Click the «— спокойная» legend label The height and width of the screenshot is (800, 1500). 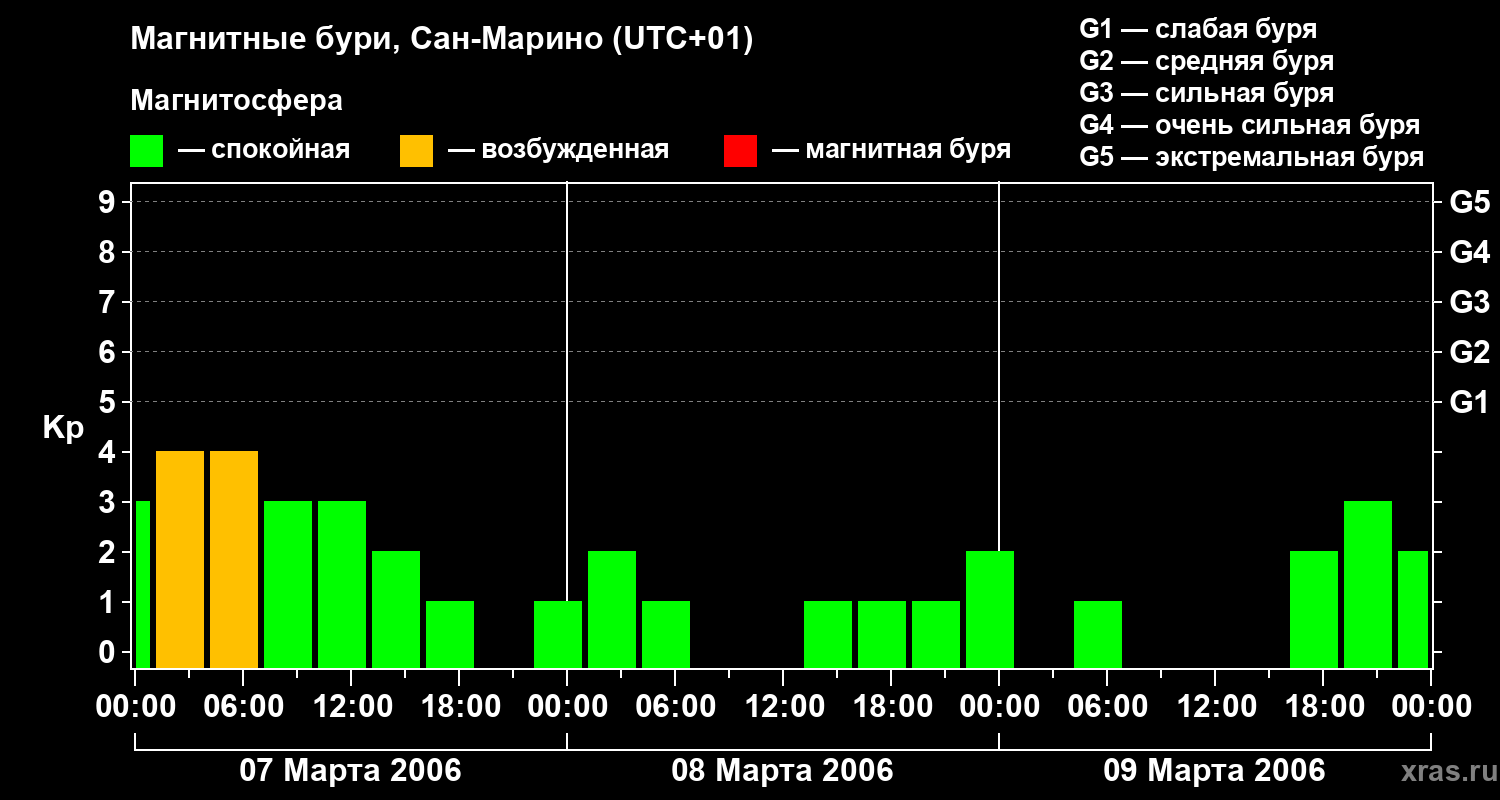264,150
